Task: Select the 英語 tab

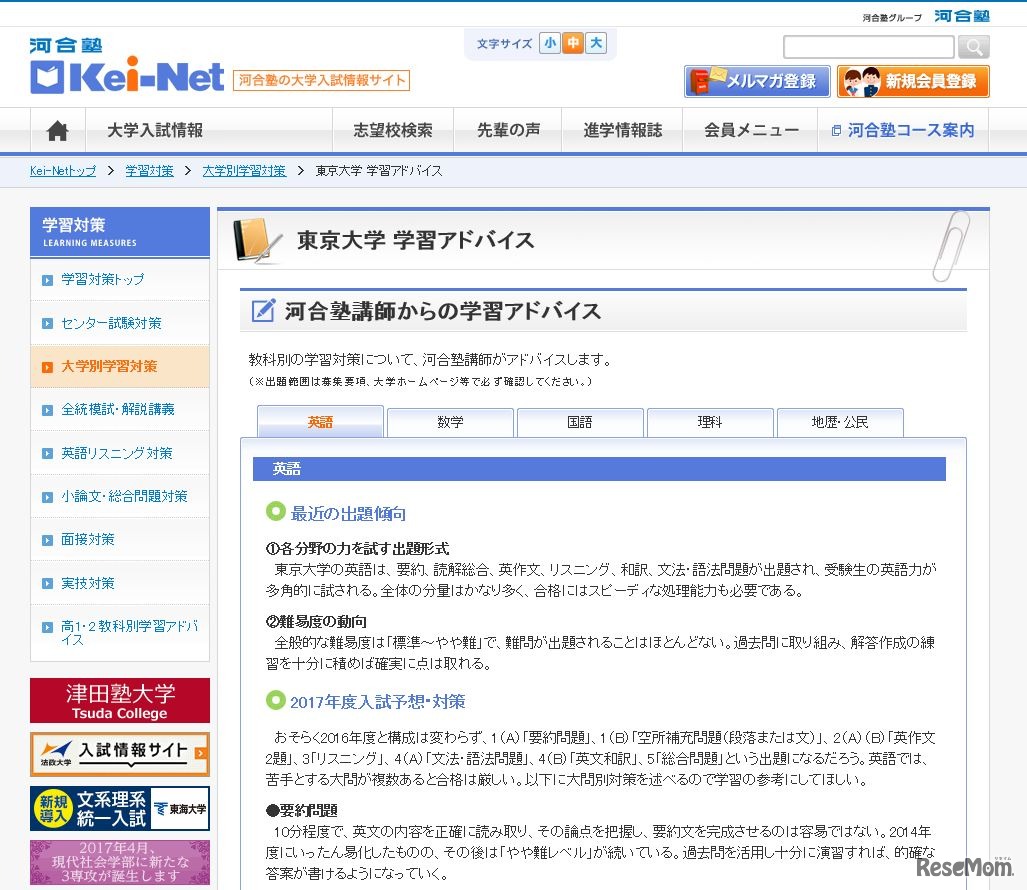Action: click(x=320, y=422)
